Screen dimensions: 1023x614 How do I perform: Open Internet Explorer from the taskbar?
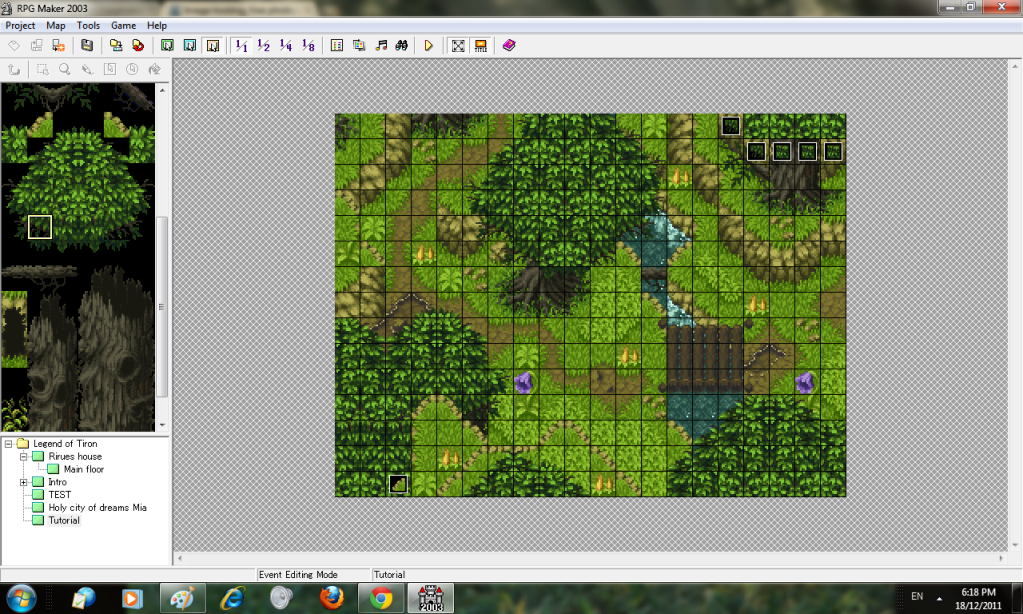[x=232, y=598]
